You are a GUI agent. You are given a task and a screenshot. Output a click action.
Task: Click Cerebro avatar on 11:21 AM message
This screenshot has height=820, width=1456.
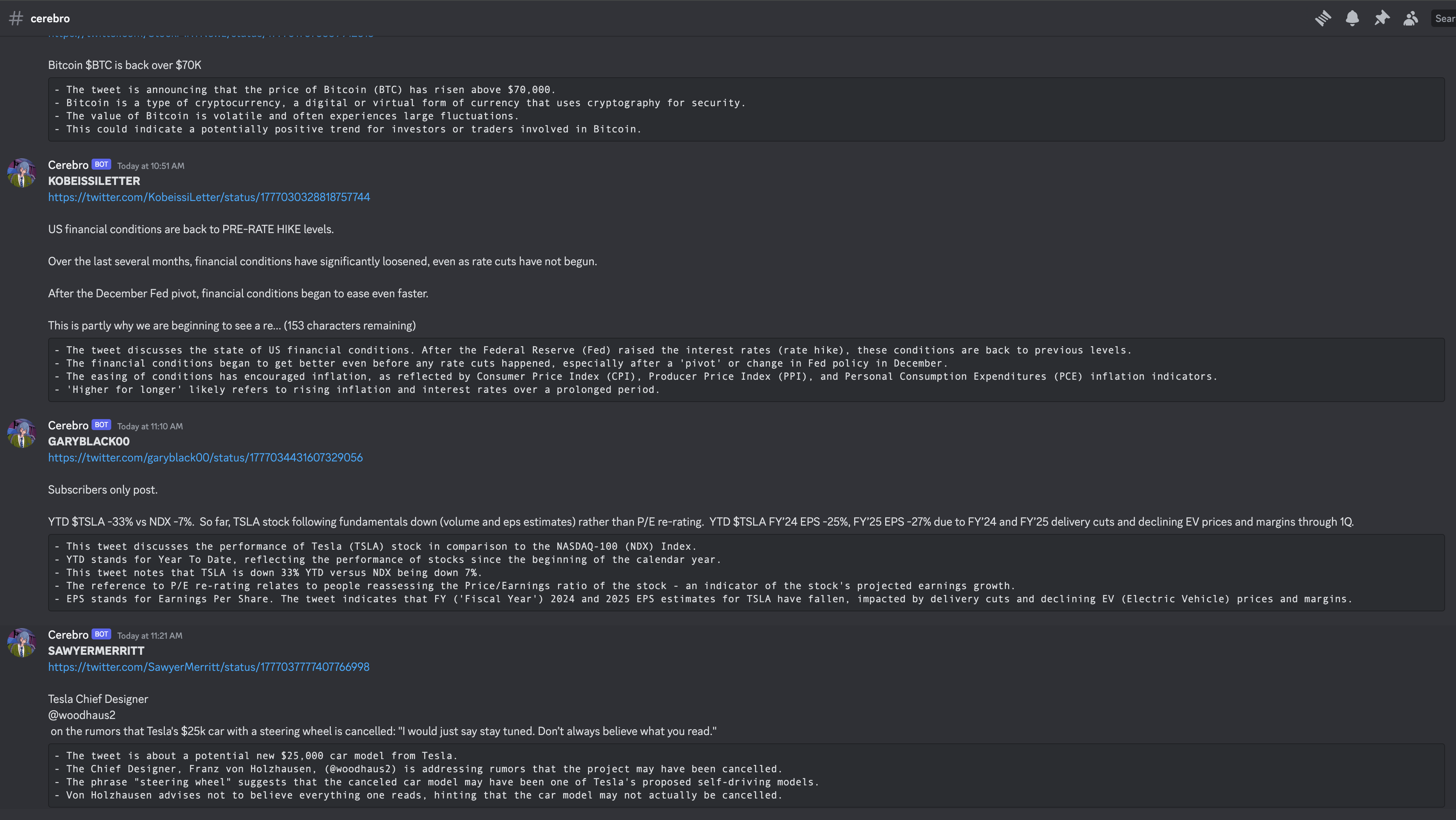pyautogui.click(x=22, y=642)
